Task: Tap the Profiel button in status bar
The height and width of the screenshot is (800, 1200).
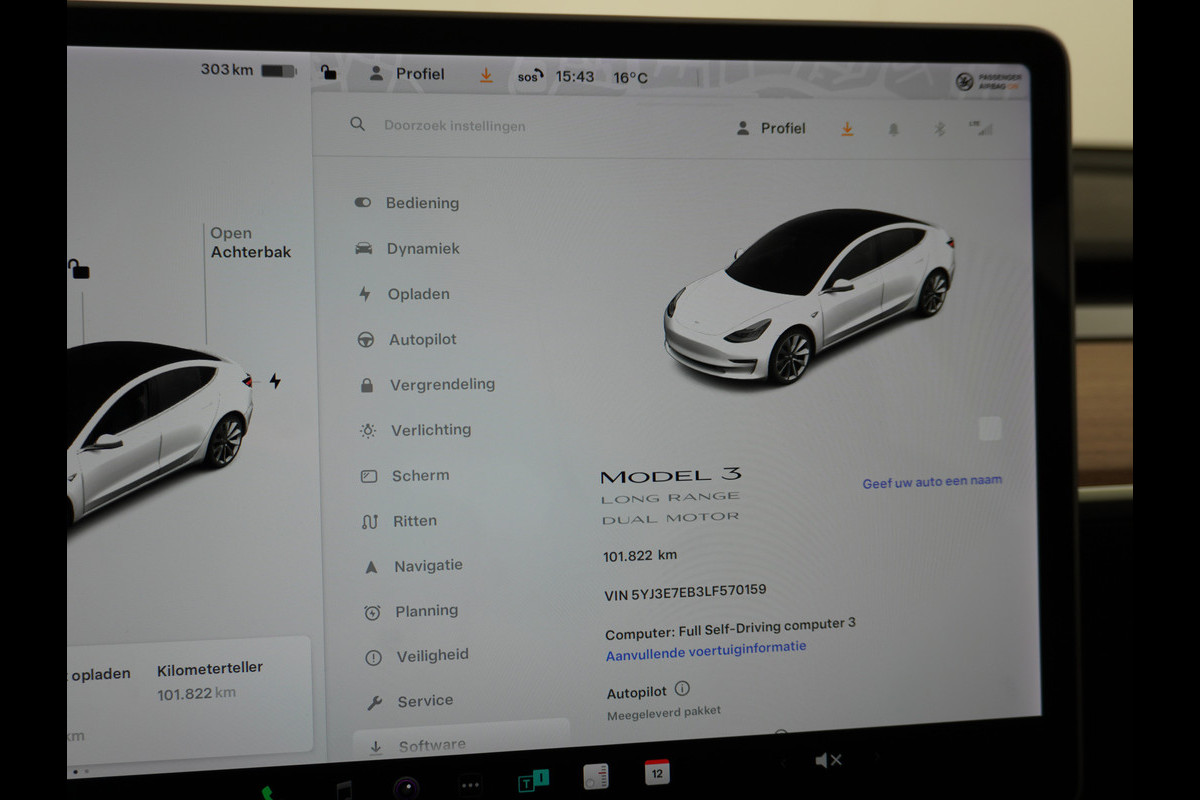Action: point(407,74)
